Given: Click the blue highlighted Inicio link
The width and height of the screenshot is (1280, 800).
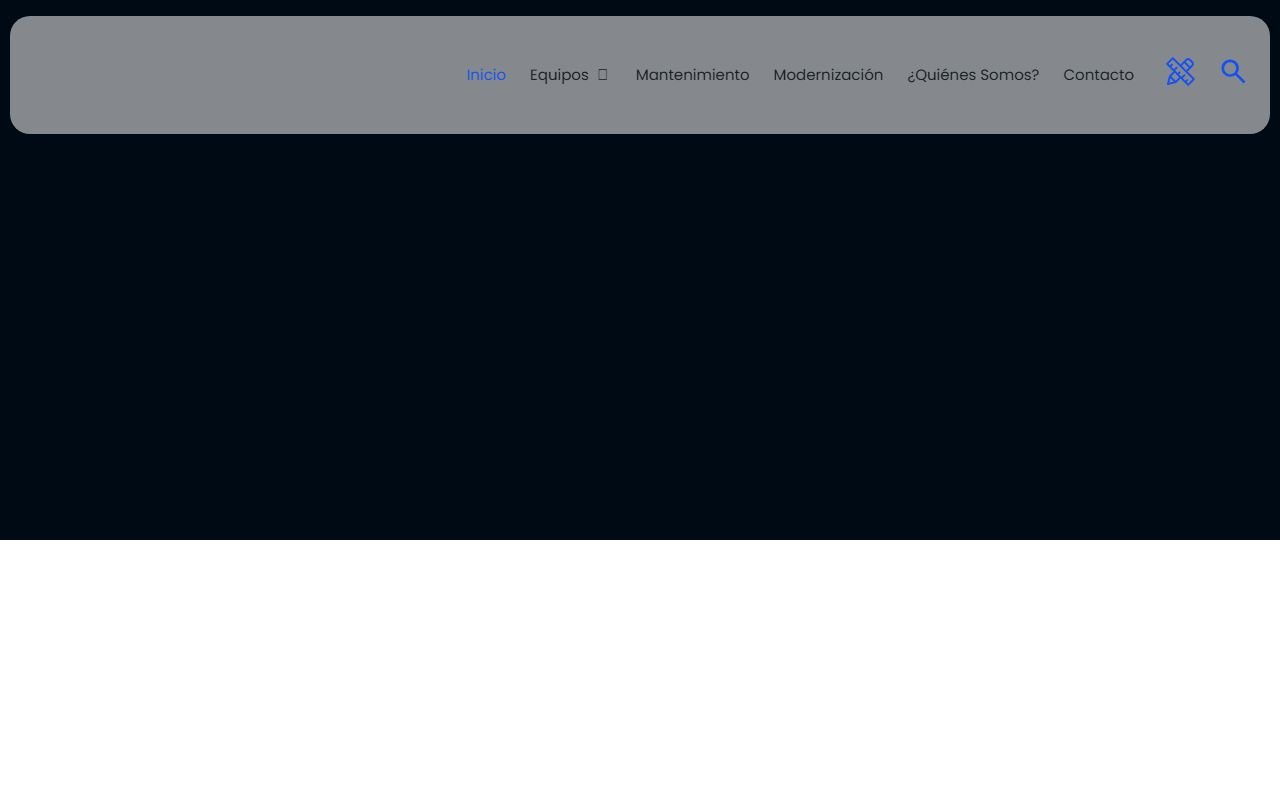Looking at the screenshot, I should pos(486,75).
